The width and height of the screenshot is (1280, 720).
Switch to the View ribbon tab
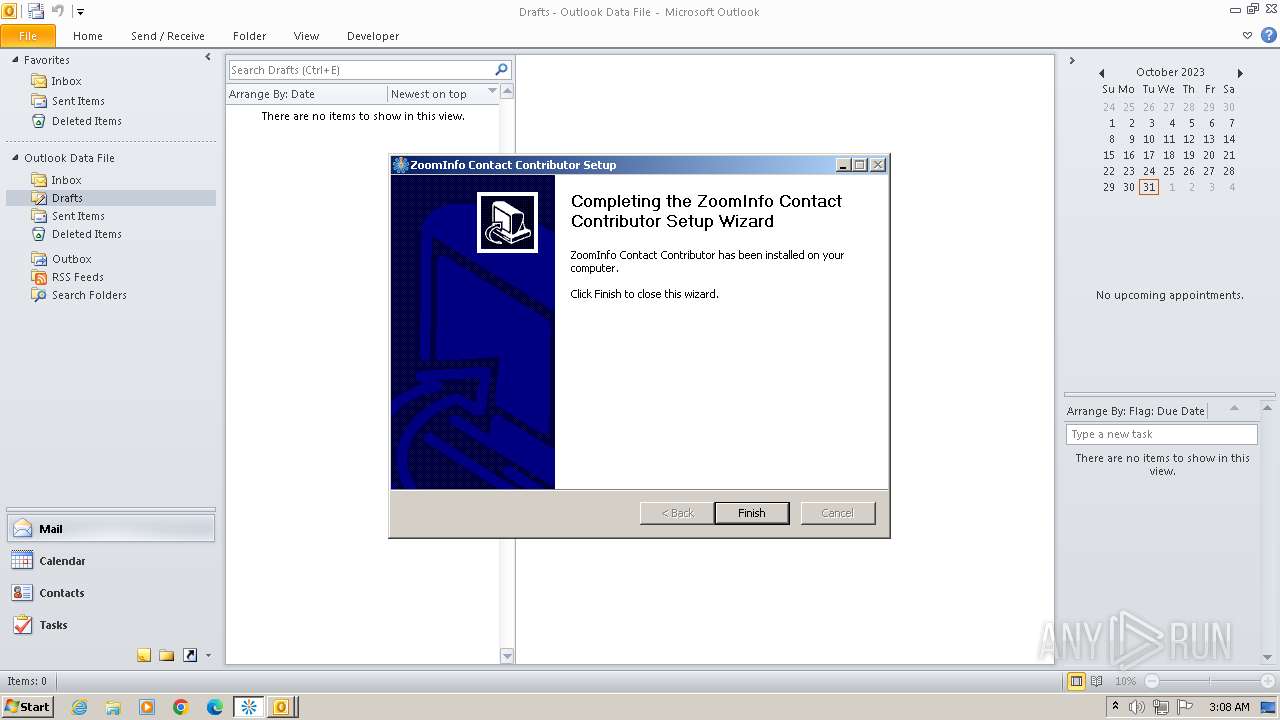point(307,36)
